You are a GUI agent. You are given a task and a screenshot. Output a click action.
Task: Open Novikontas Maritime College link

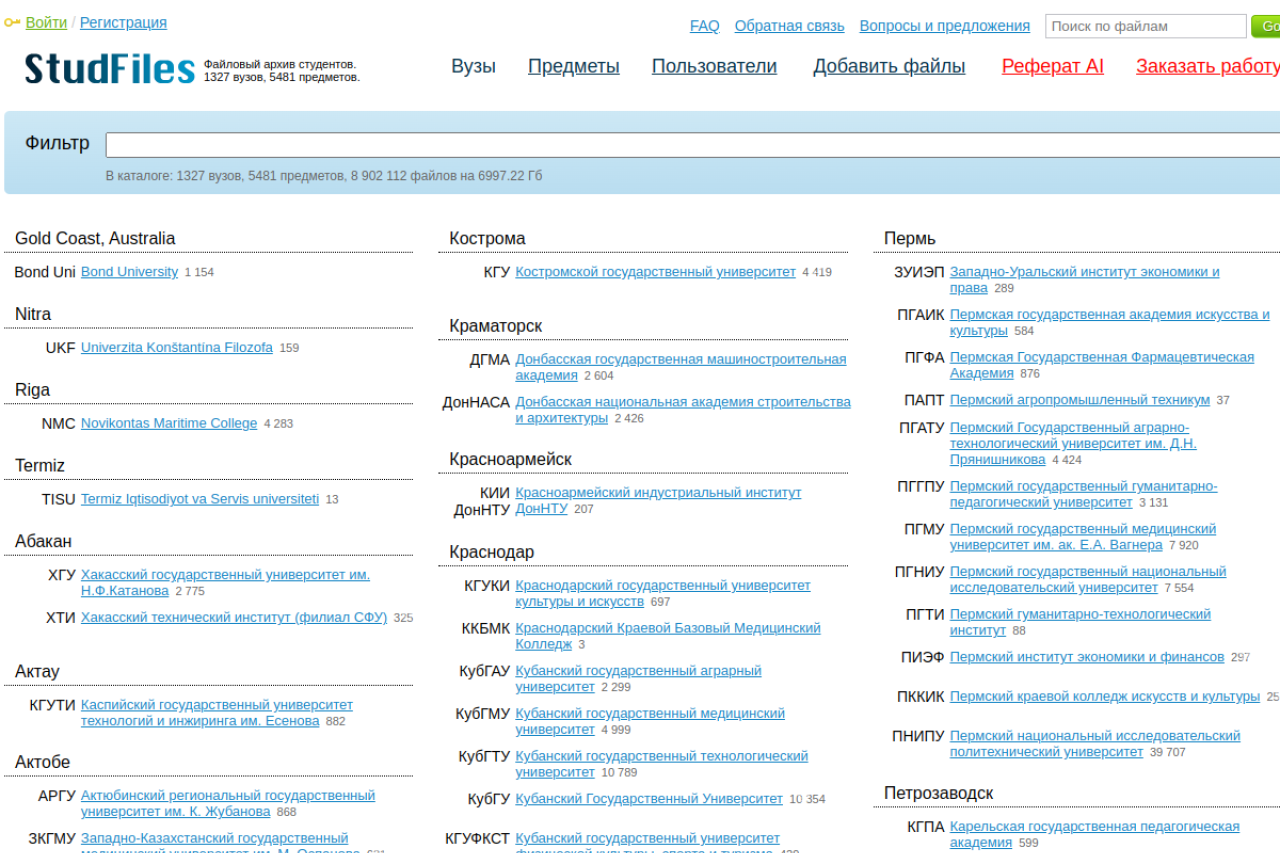pyautogui.click(x=169, y=424)
